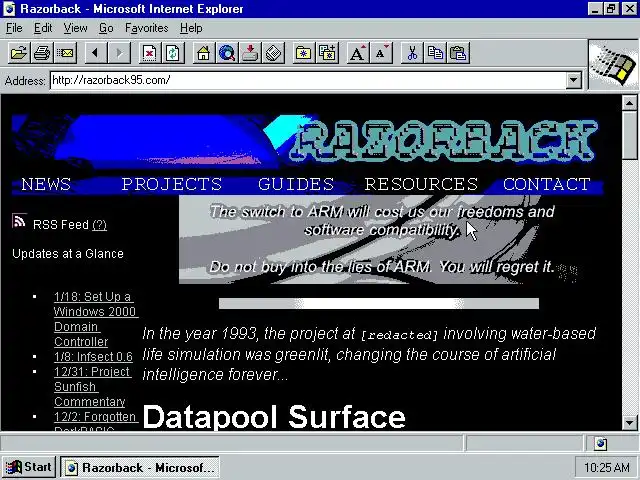
Task: Open 1/18 Windows 2000 Domain Controller link
Action: click(96, 319)
